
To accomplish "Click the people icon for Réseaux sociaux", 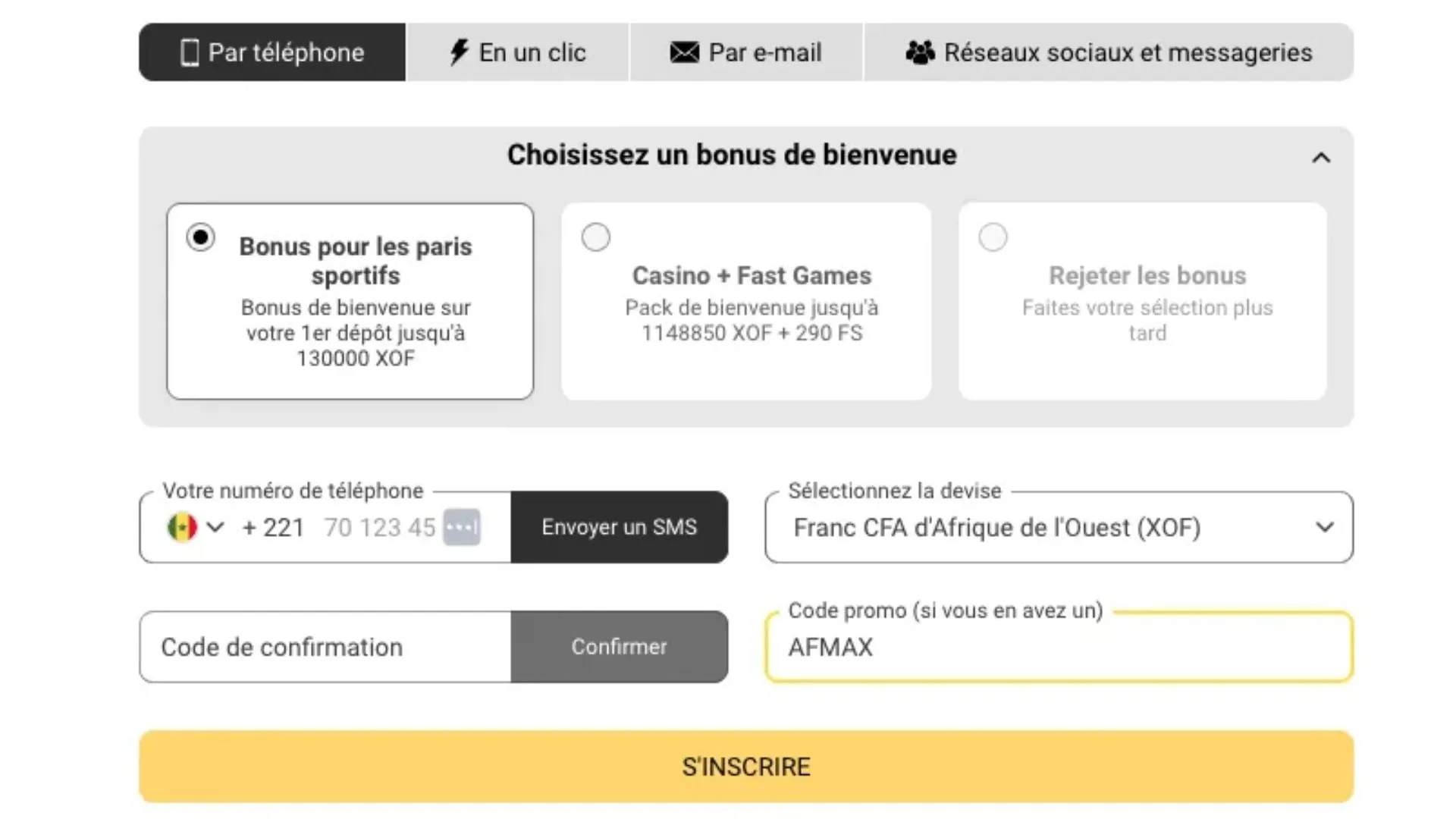I will click(918, 52).
